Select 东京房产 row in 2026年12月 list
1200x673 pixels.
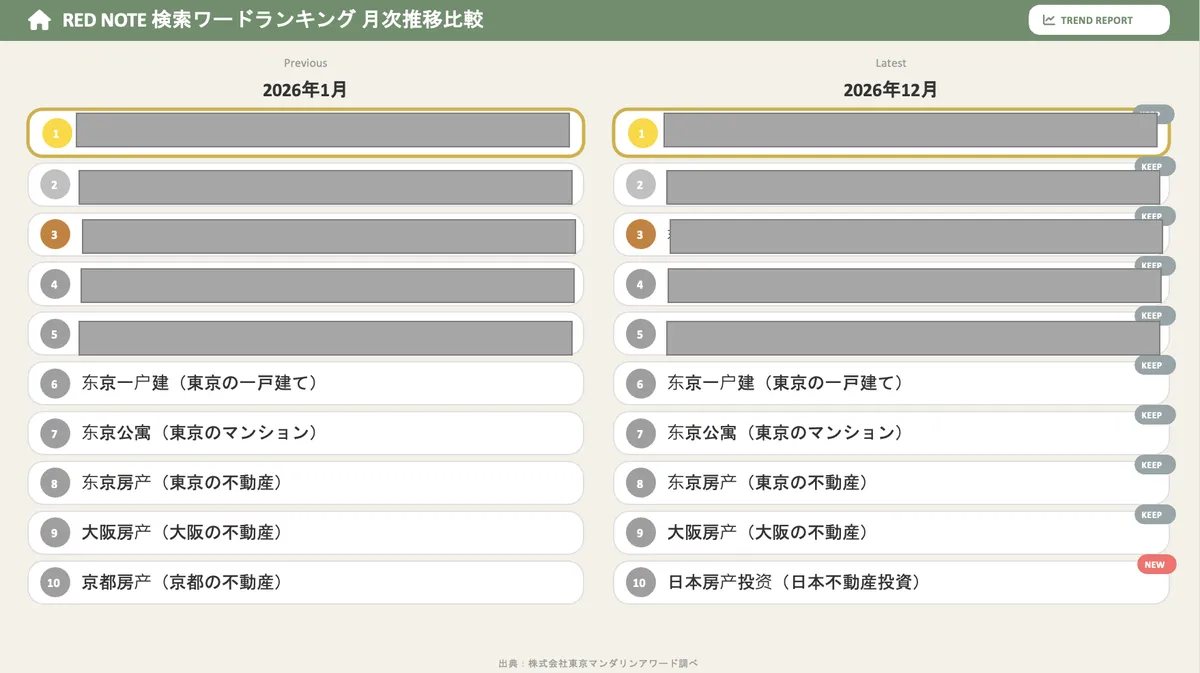pos(890,483)
